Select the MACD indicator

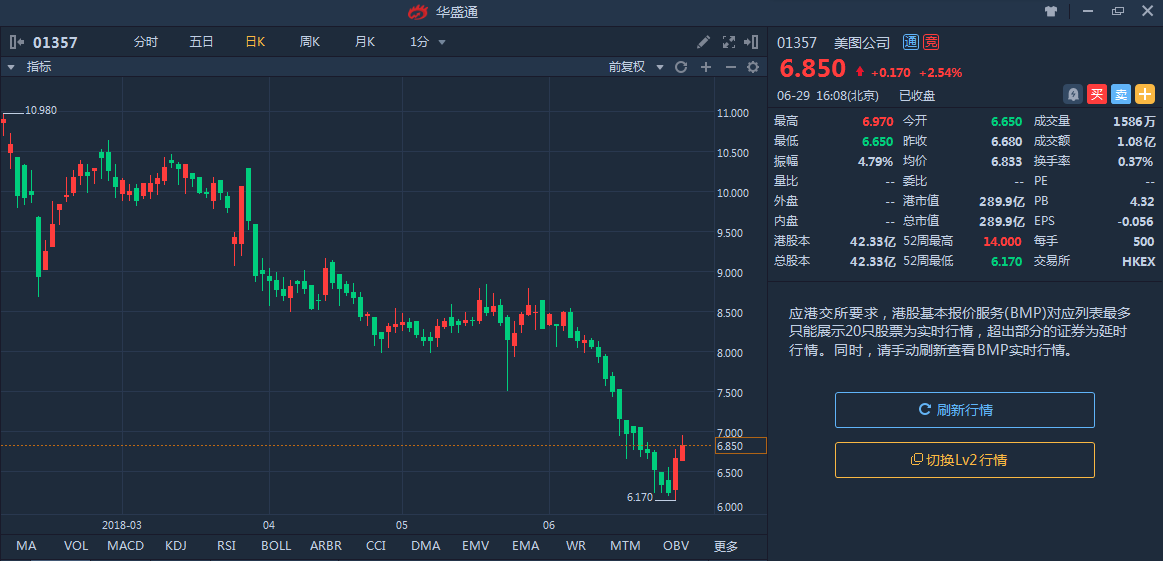pos(125,546)
